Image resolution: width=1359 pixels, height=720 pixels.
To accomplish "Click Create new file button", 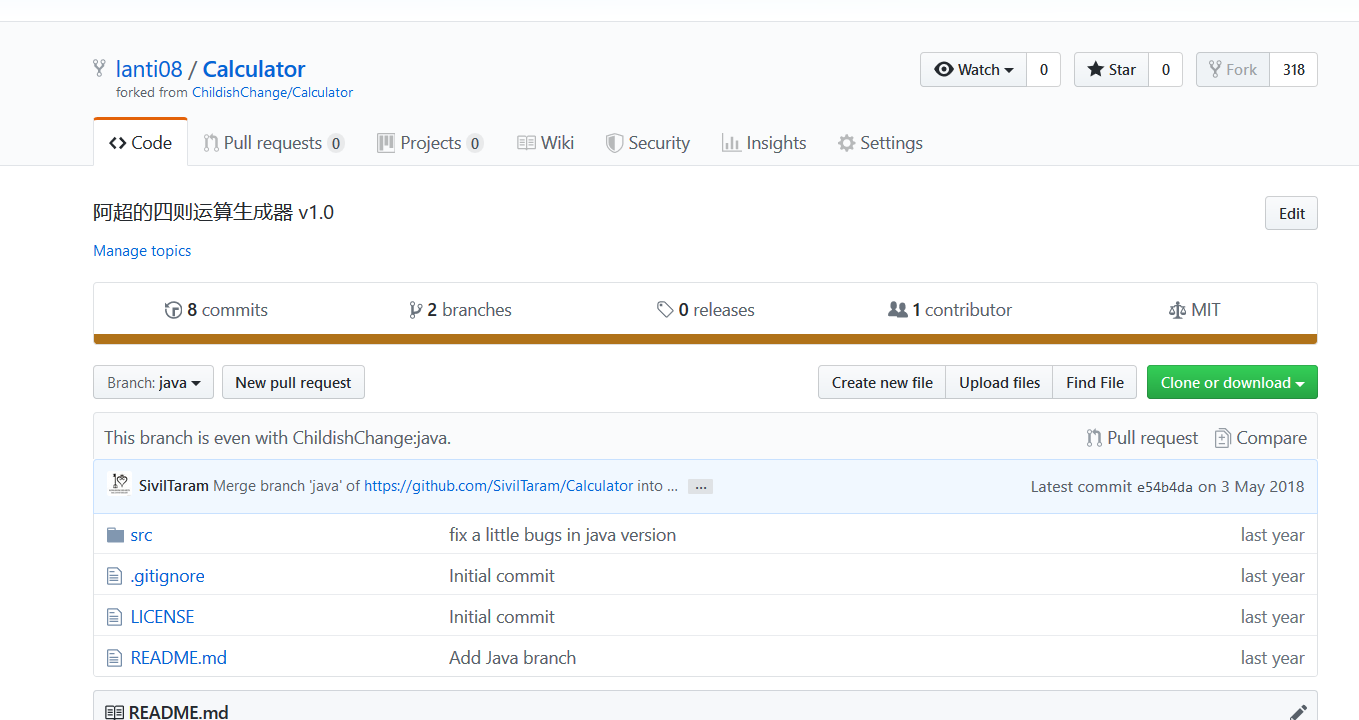I will 882,383.
